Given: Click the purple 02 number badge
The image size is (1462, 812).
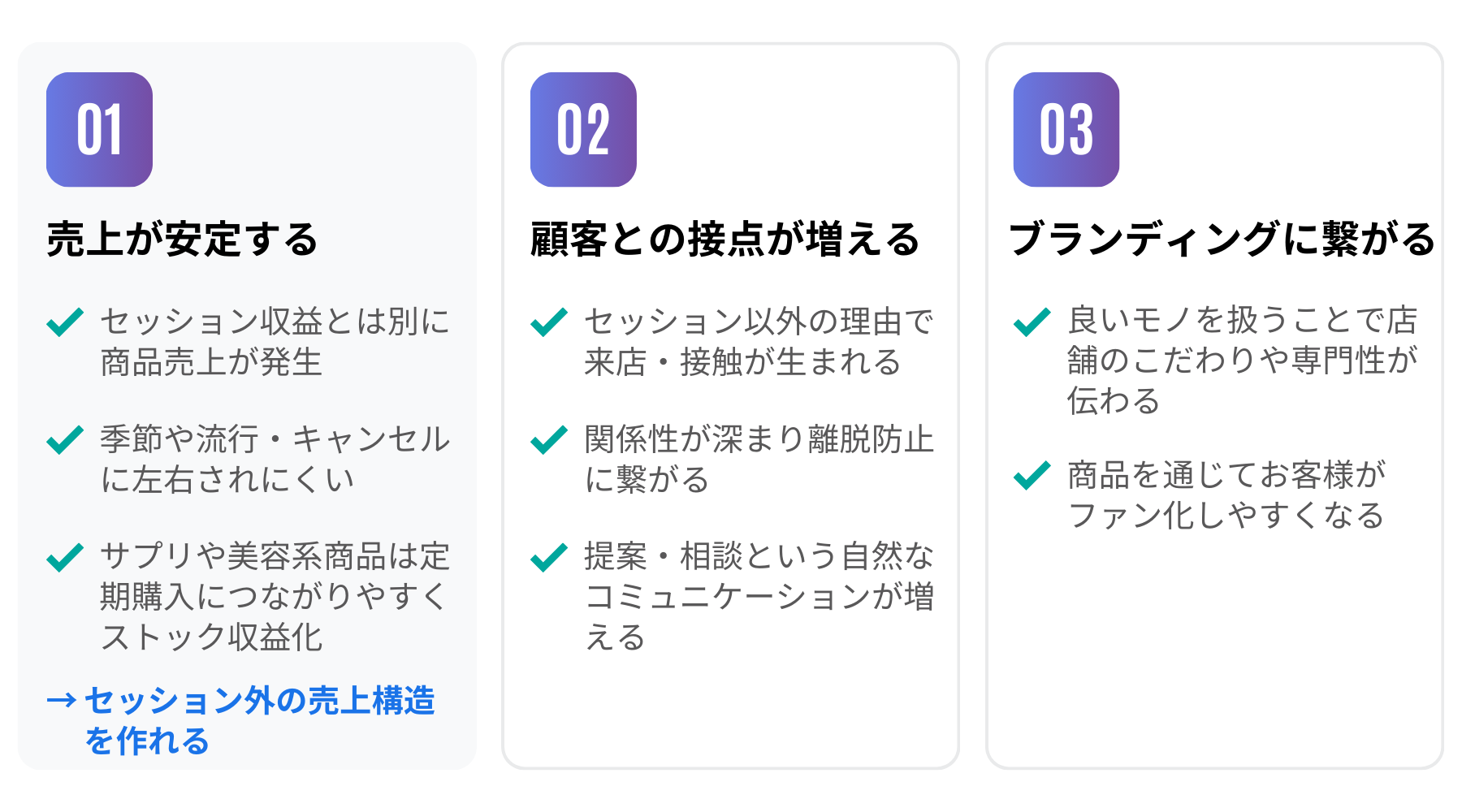Looking at the screenshot, I should pyautogui.click(x=583, y=130).
